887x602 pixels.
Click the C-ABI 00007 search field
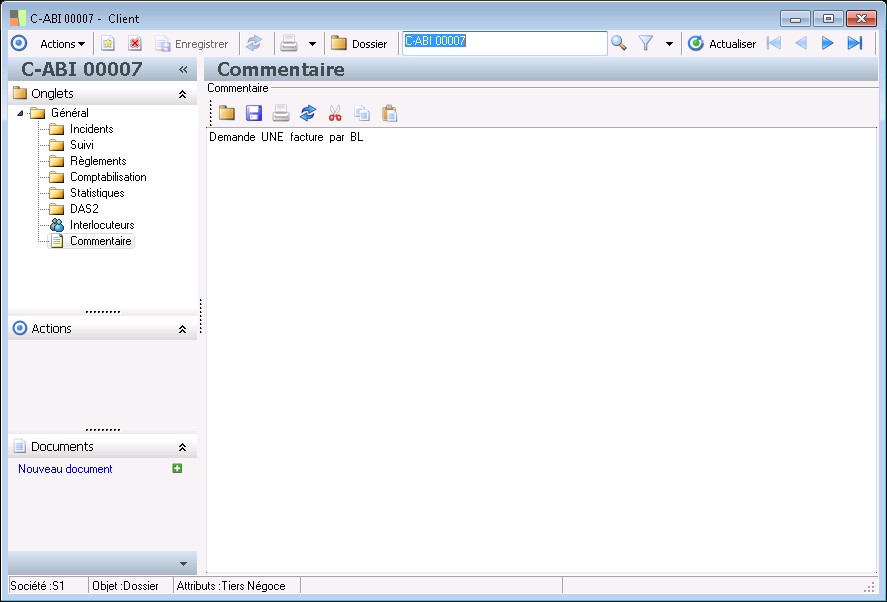(x=505, y=44)
